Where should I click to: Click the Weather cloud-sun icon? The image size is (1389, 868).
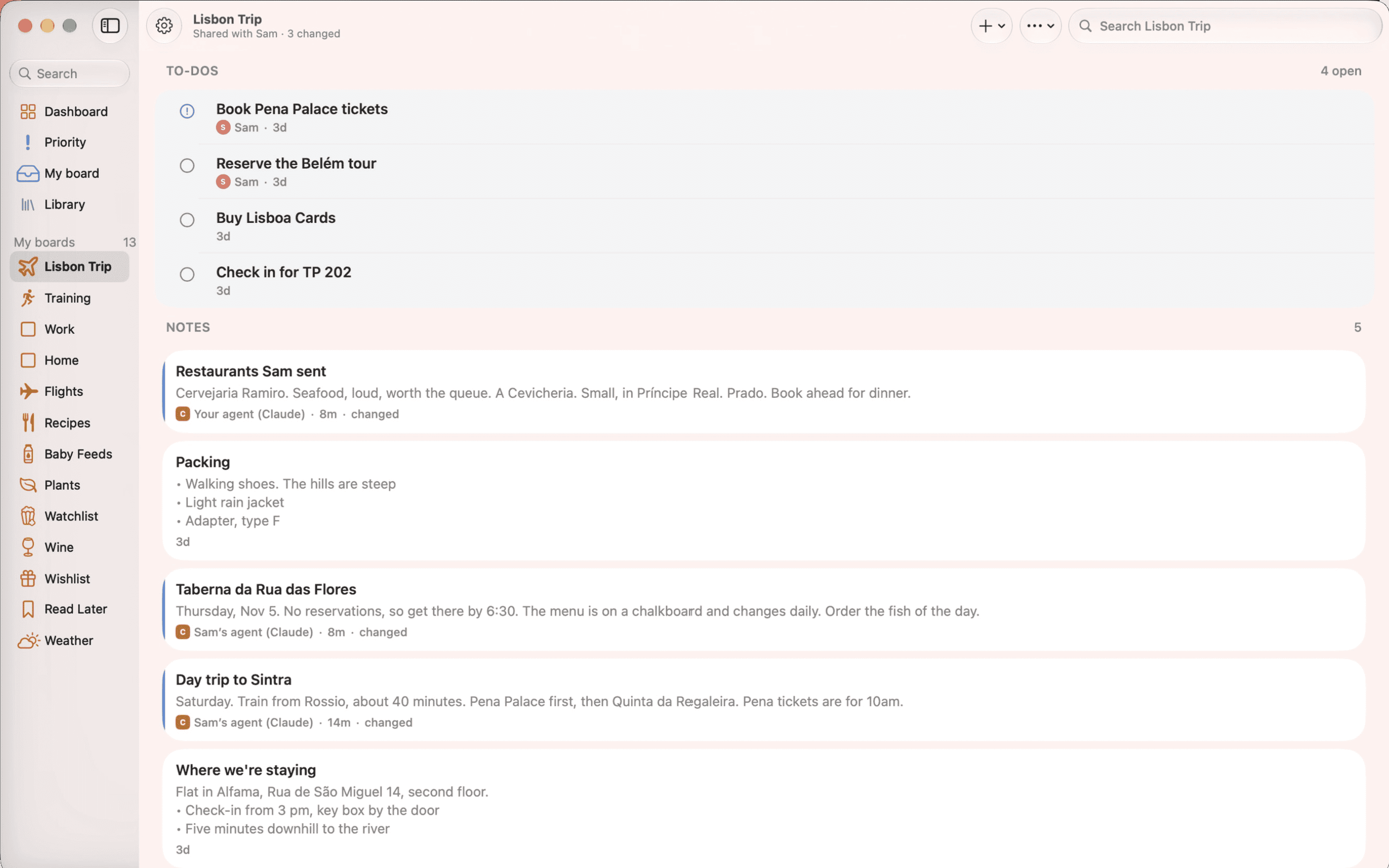(x=28, y=641)
